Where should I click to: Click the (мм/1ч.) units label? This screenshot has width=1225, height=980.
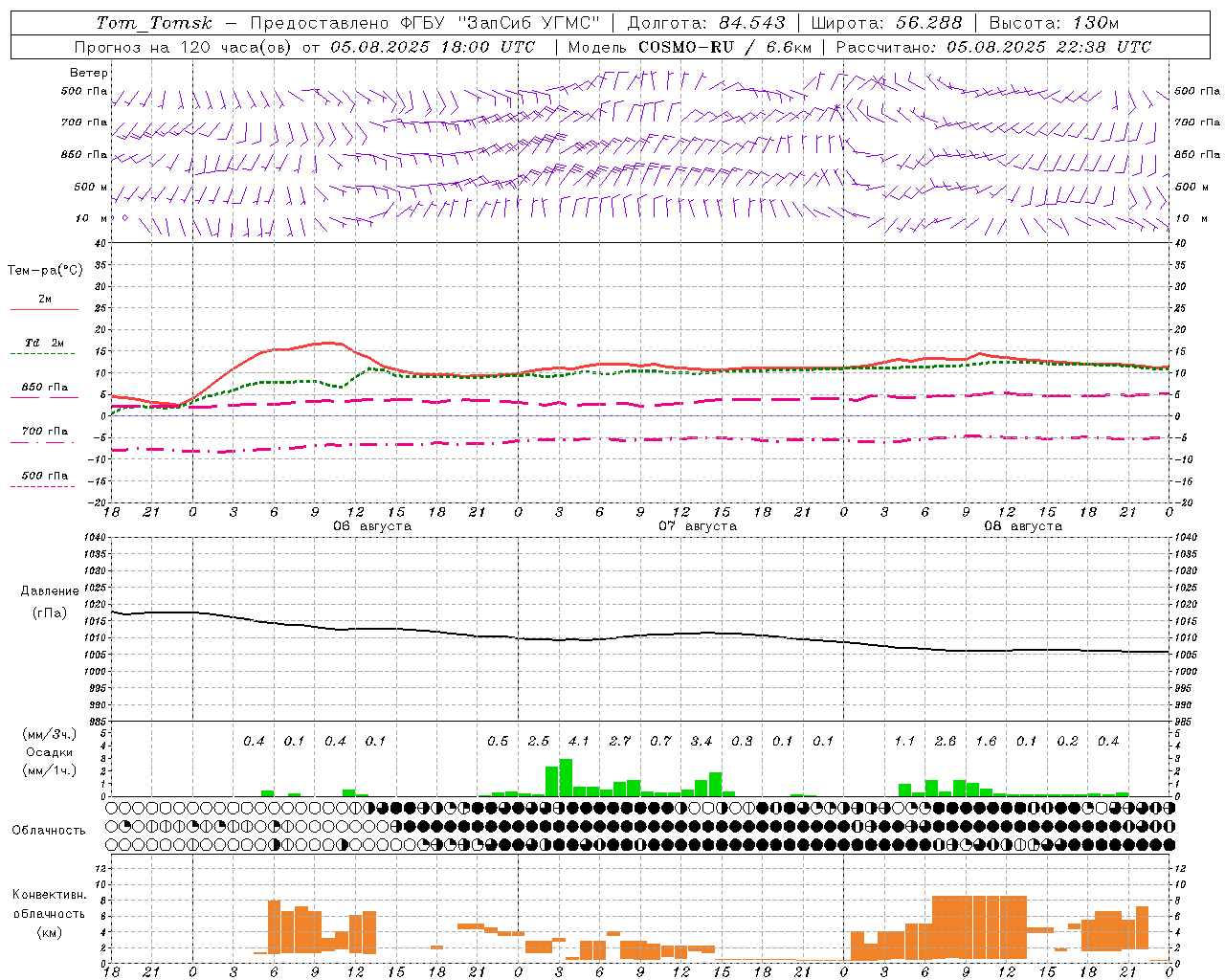(49, 770)
